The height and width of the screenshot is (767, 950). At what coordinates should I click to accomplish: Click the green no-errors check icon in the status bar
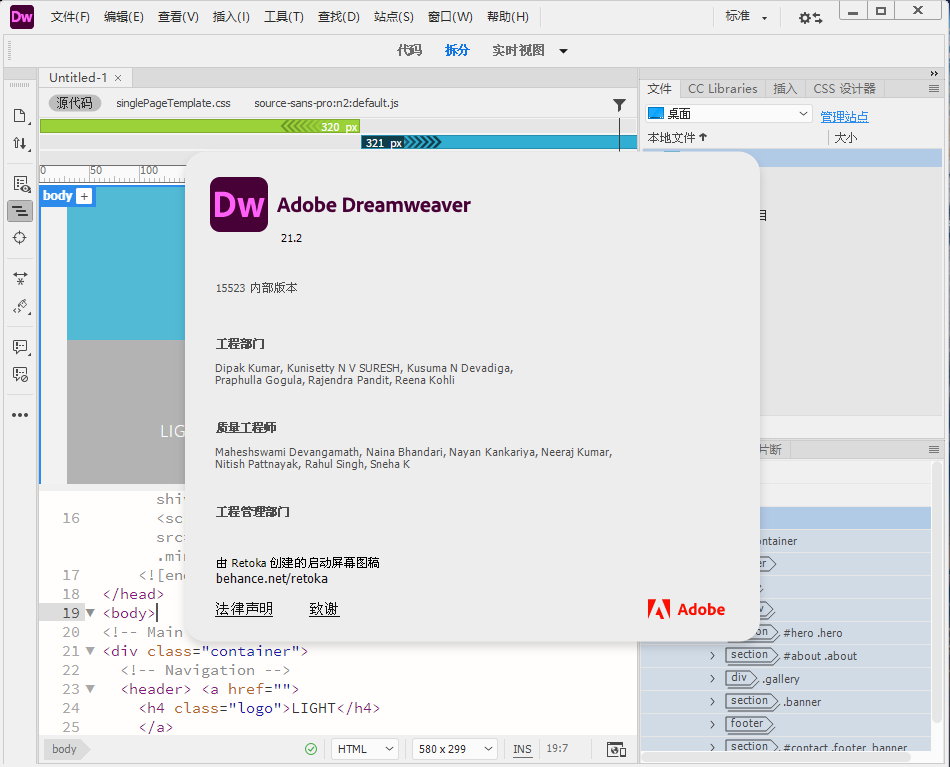[311, 749]
